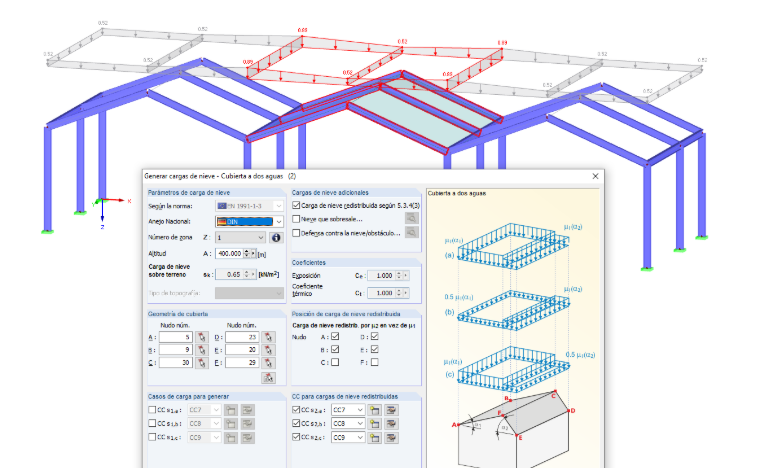Click new load case icon beside CC s1,a
The width and height of the screenshot is (760, 468).
pyautogui.click(x=231, y=410)
